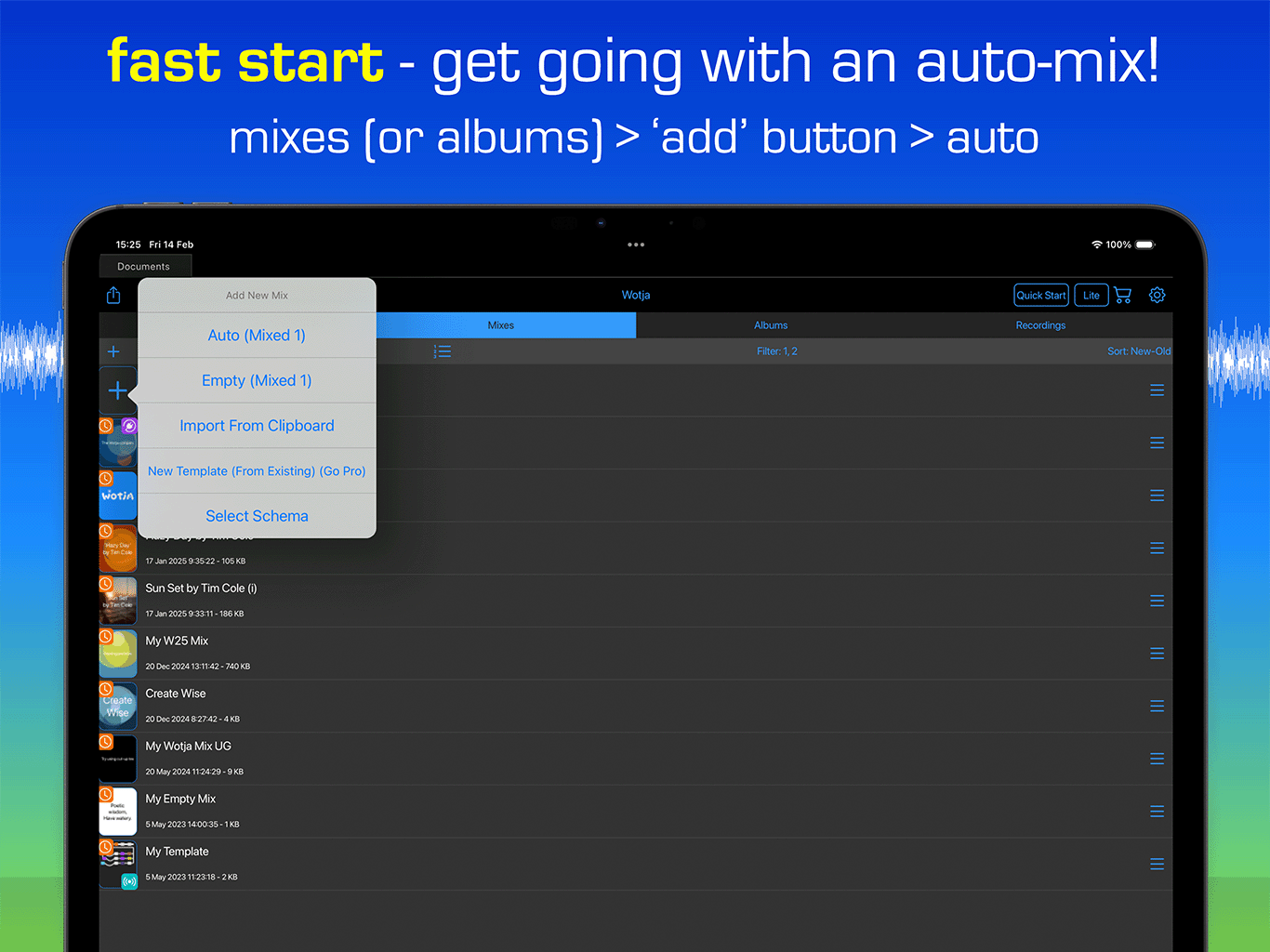Screen dimensions: 1270x952
Task: Click the list display options icon
Action: [x=442, y=351]
